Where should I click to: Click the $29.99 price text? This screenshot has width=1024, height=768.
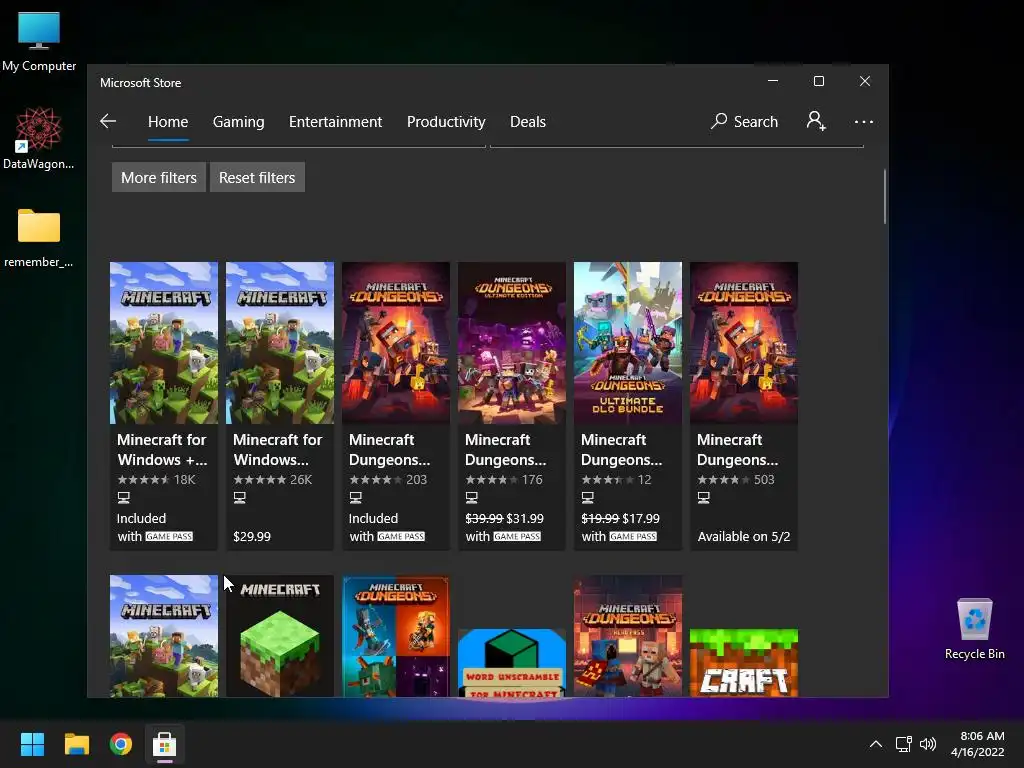[252, 536]
